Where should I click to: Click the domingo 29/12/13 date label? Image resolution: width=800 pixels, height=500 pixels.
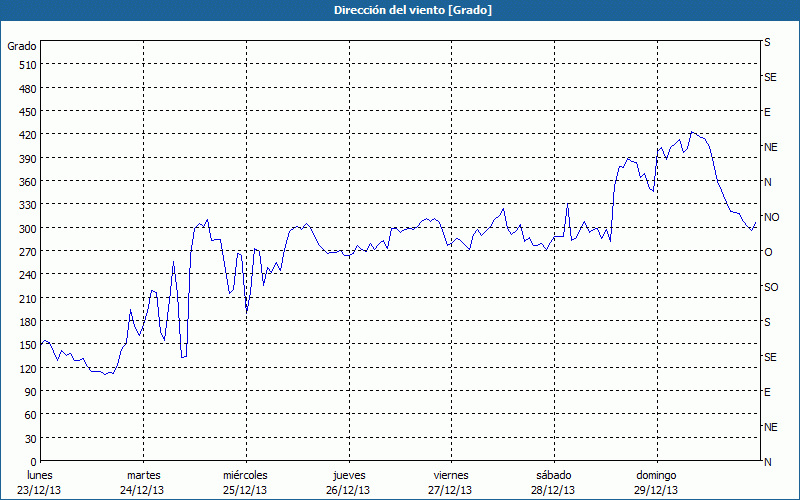point(656,482)
